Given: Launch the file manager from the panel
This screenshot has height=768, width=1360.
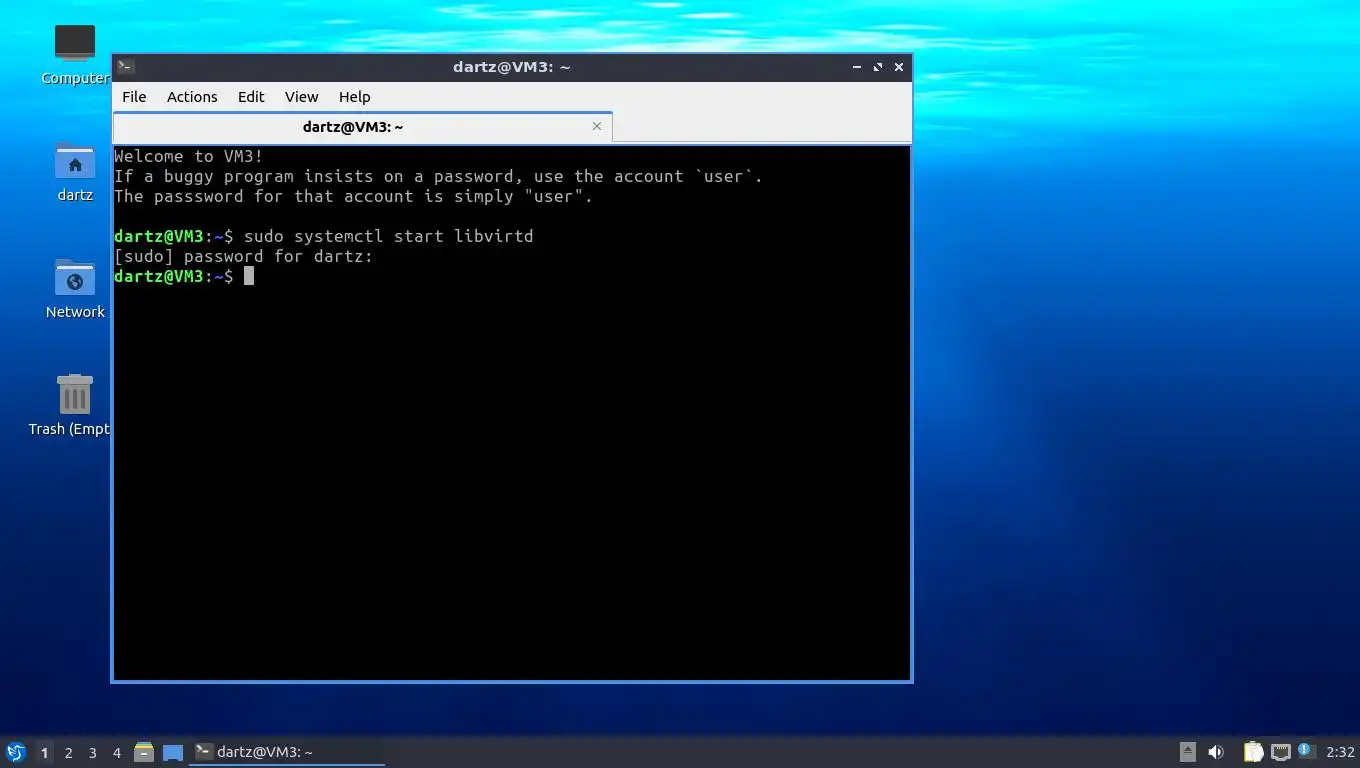Looking at the screenshot, I should coord(144,752).
